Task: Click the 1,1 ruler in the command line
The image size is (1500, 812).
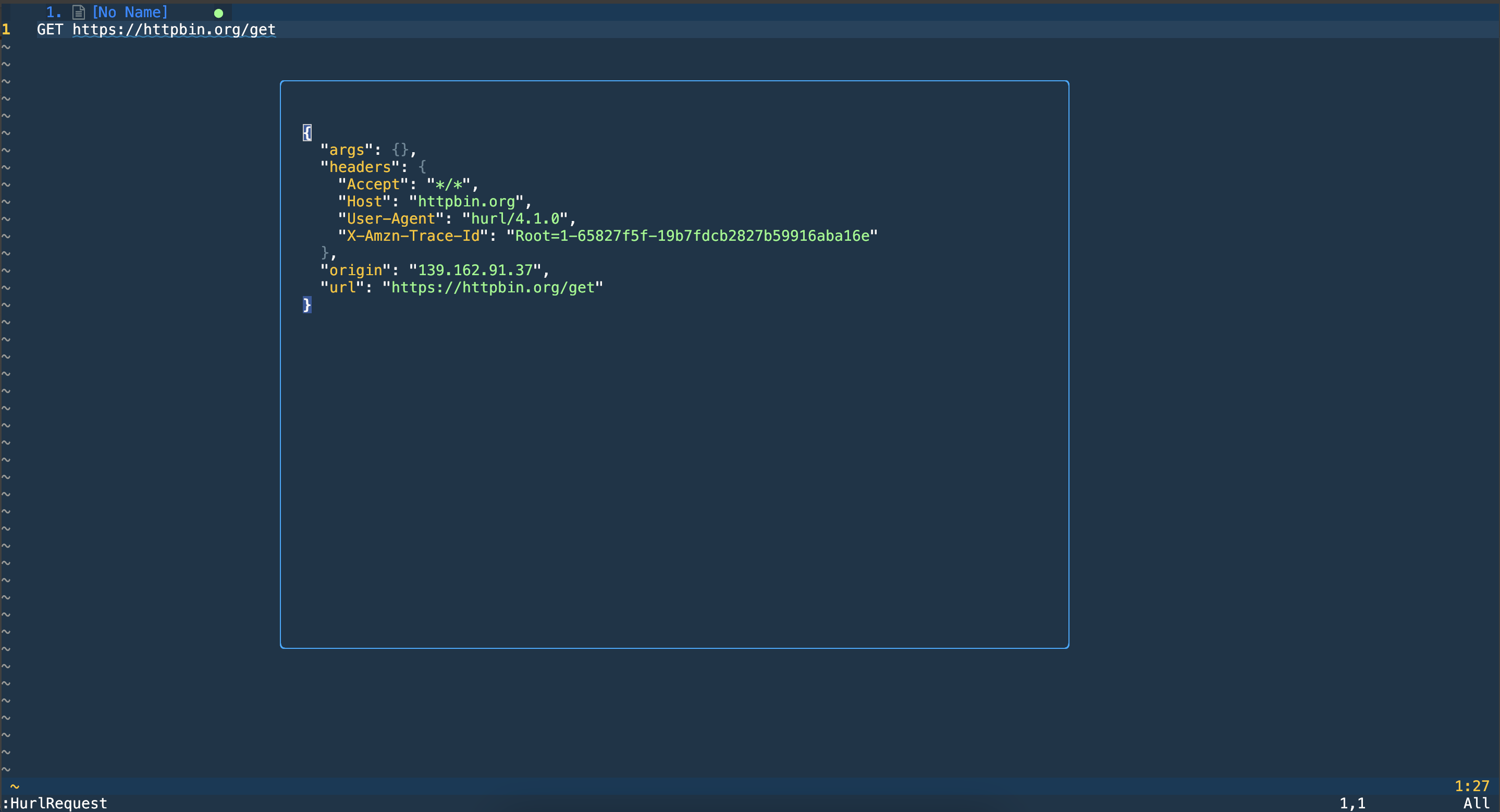Action: point(1352,803)
